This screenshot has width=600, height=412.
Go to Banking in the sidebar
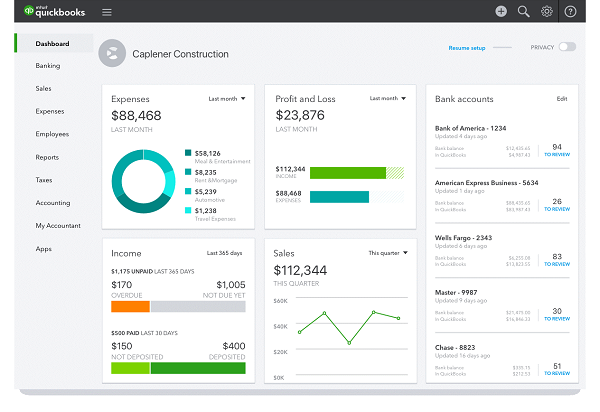(x=48, y=66)
